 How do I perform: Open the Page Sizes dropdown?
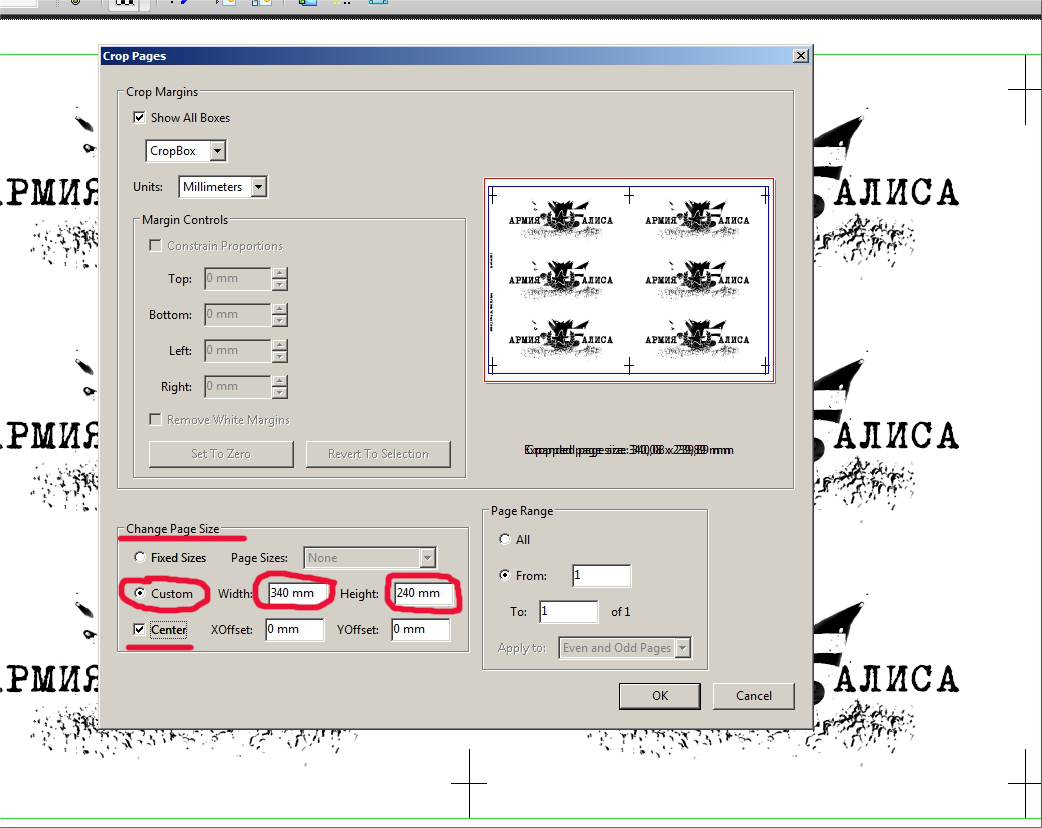pos(369,558)
